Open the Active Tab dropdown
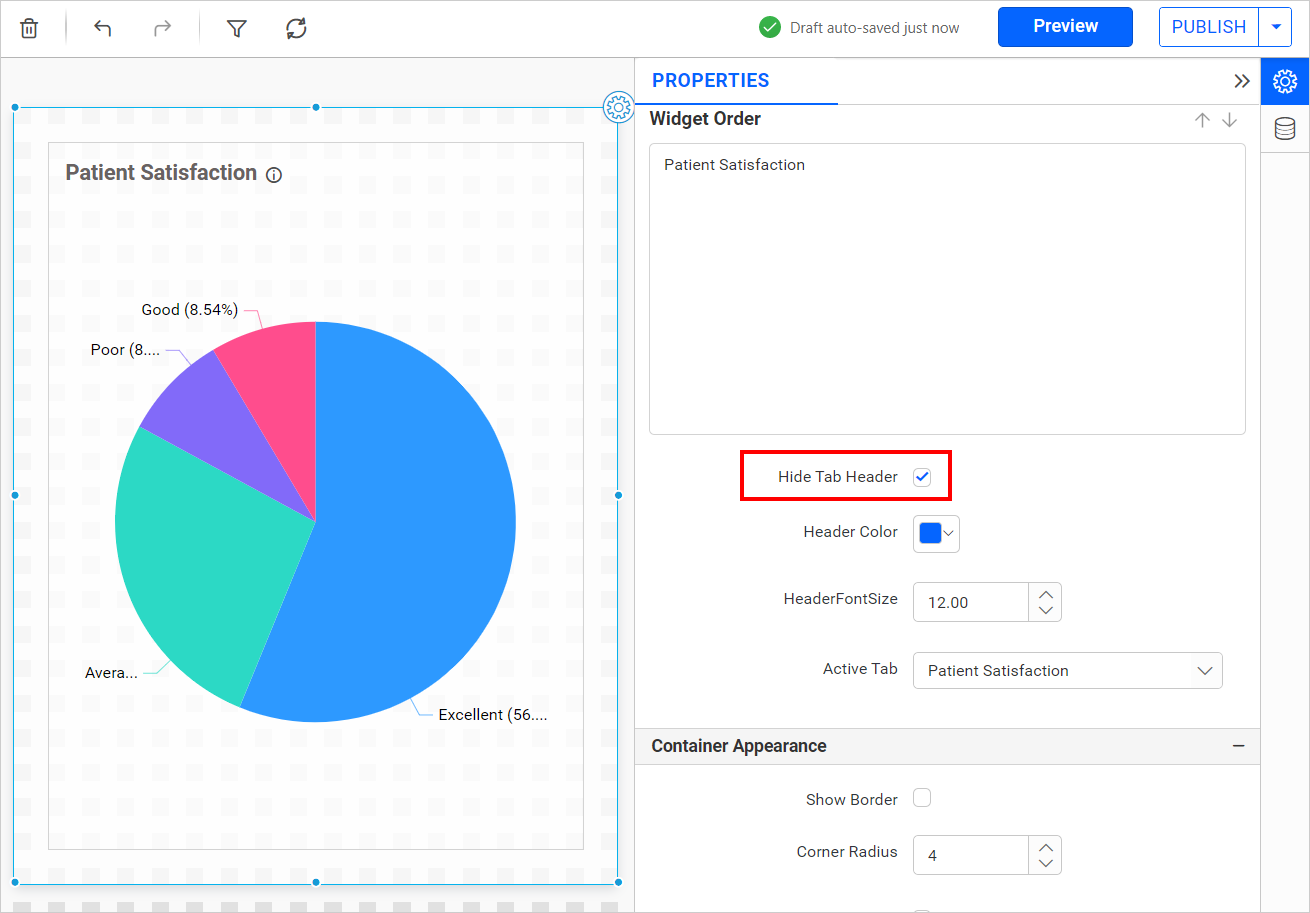The width and height of the screenshot is (1310, 913). (x=1067, y=671)
